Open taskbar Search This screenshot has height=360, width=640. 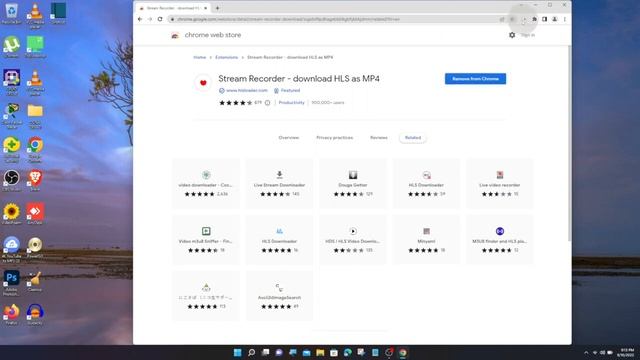(251, 353)
